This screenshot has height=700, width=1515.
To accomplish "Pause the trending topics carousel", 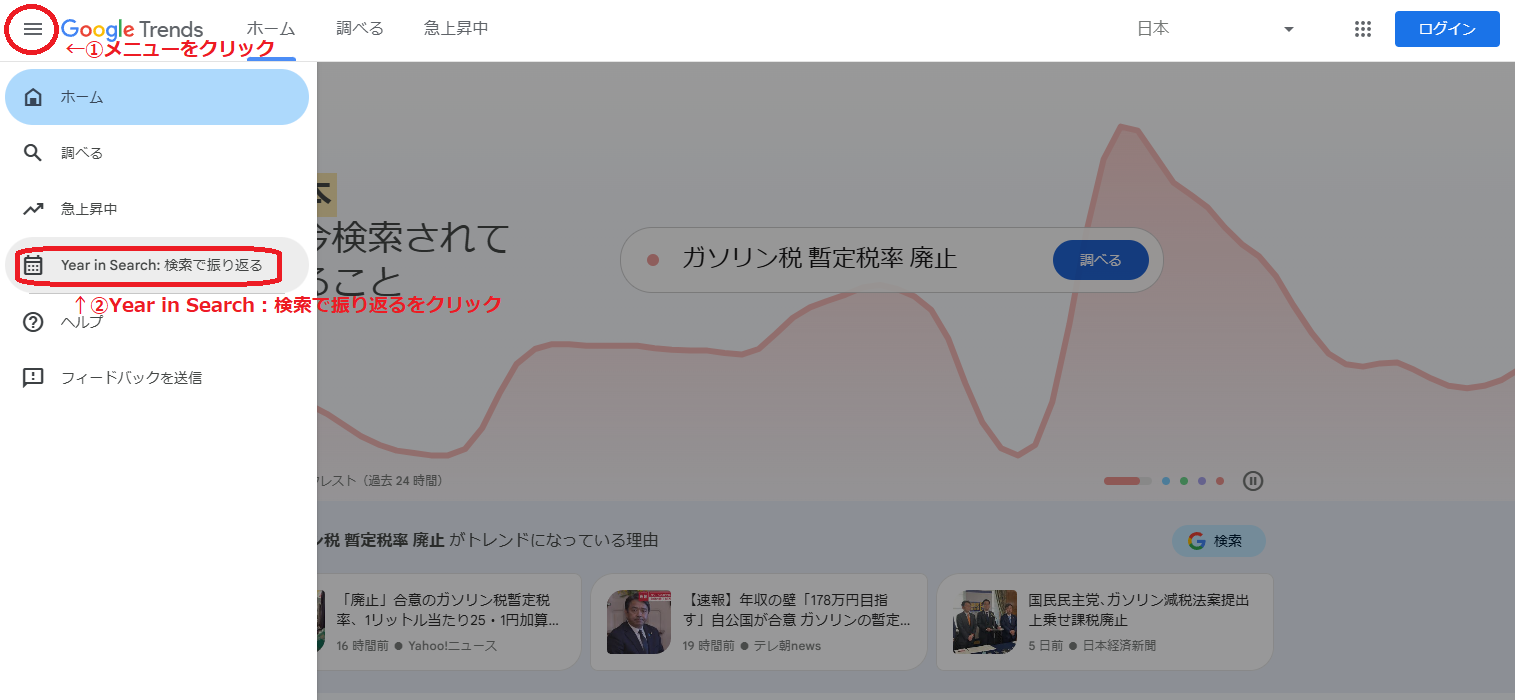I will click(1253, 481).
